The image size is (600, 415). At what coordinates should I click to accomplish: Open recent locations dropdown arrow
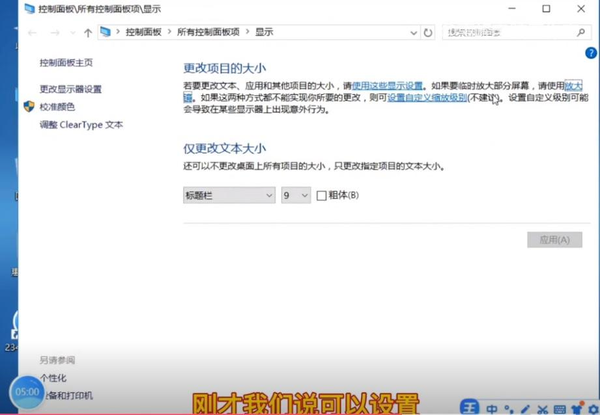(x=73, y=33)
